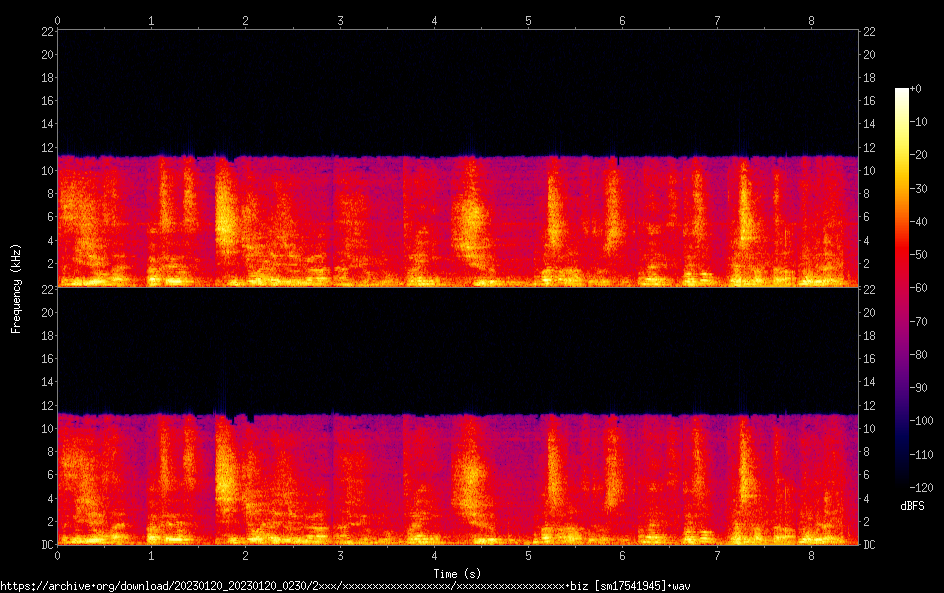Click the 7-second tick on the bottom time axis
The width and height of the screenshot is (944, 593).
click(717, 555)
